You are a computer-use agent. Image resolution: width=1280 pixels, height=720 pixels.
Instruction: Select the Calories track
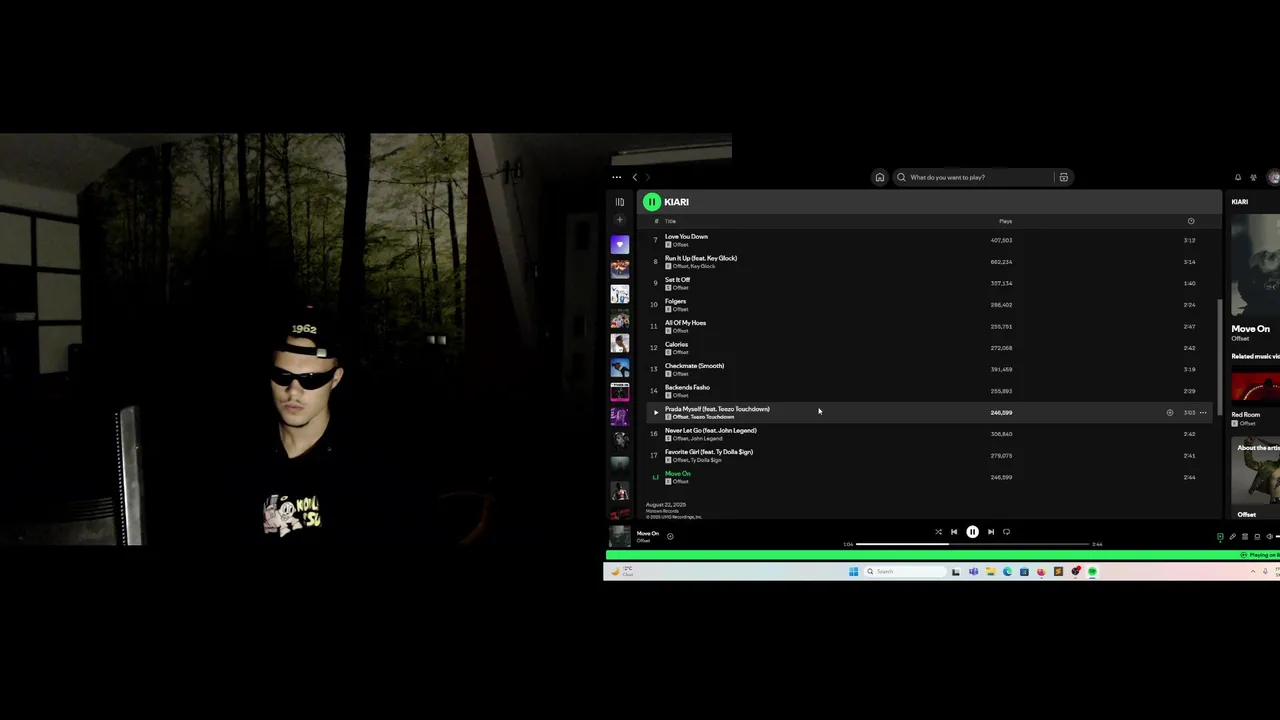point(928,348)
